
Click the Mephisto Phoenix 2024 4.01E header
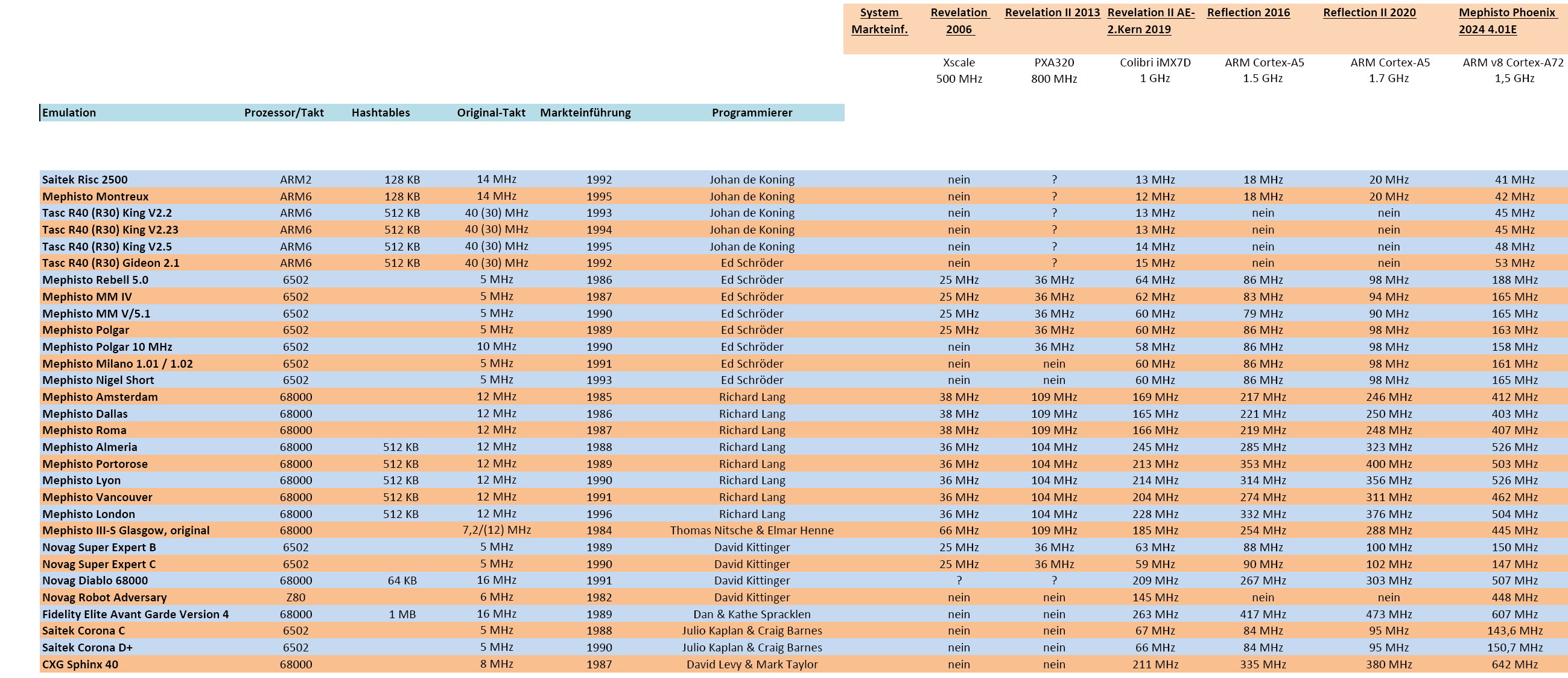[x=1507, y=21]
